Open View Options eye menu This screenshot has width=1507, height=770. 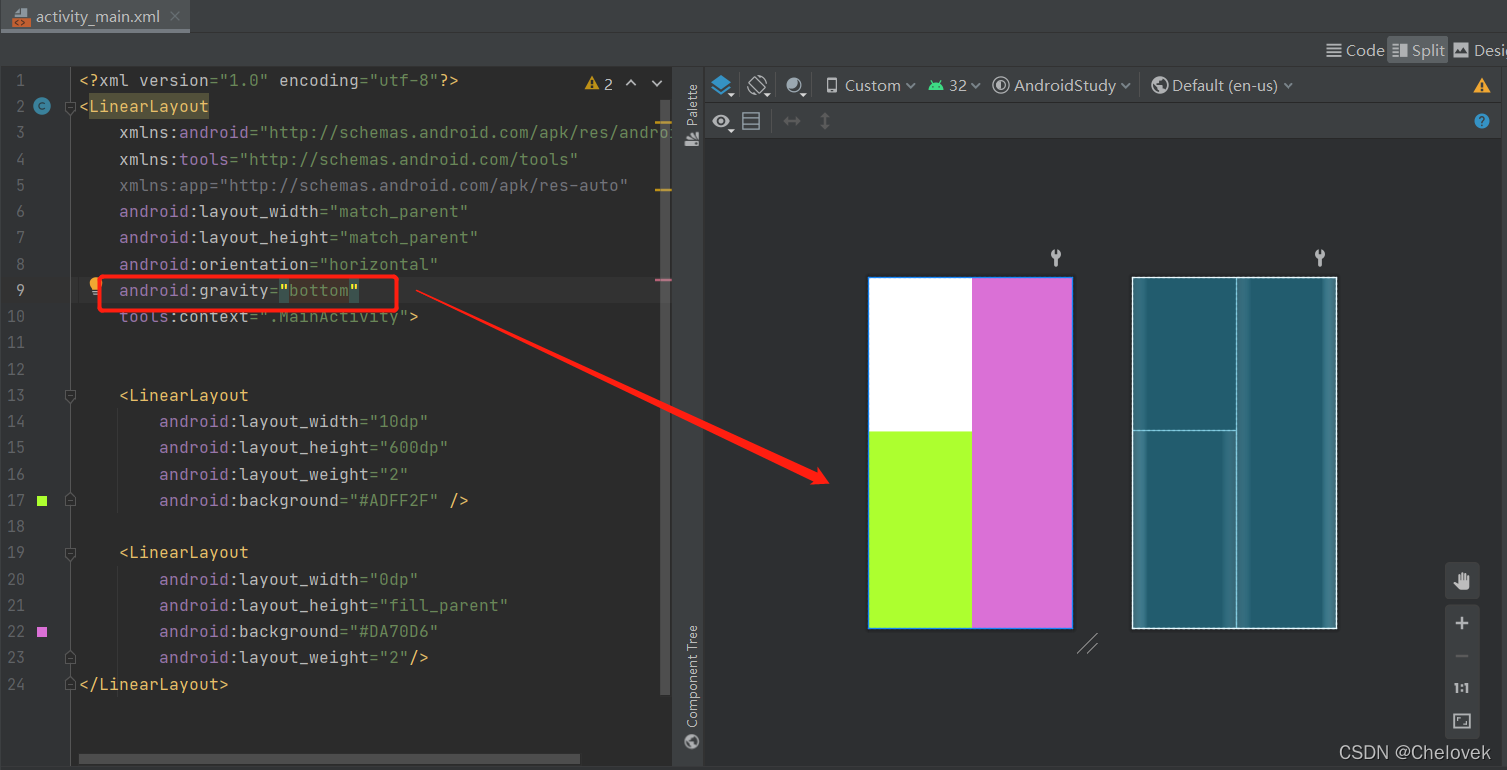[722, 122]
